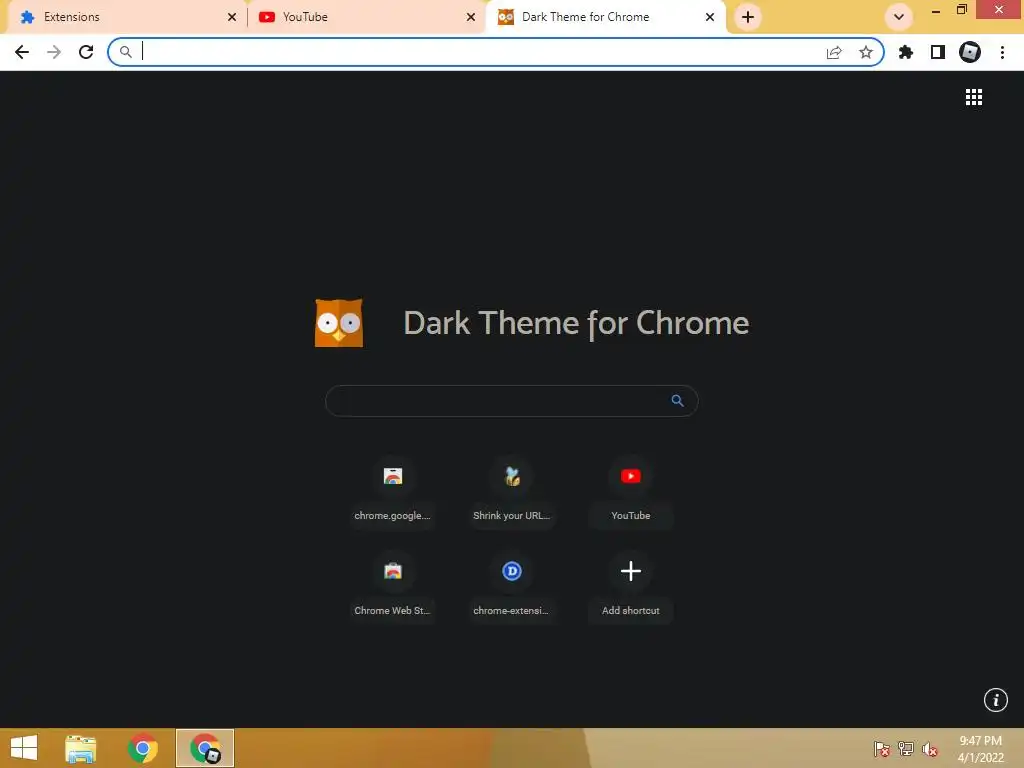This screenshot has width=1024, height=768.
Task: Open the chrome.google... shortcut
Action: click(x=392, y=492)
